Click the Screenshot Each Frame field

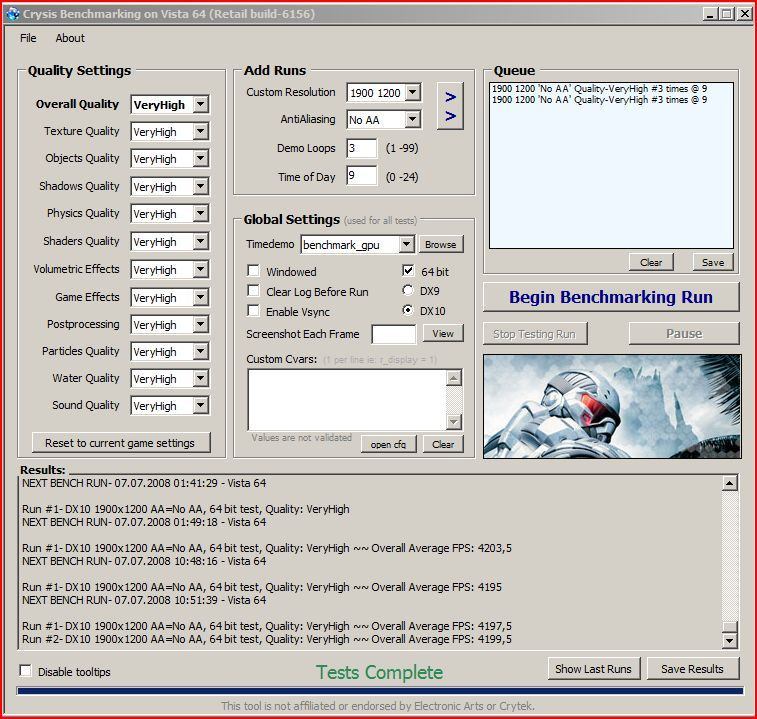coord(393,334)
